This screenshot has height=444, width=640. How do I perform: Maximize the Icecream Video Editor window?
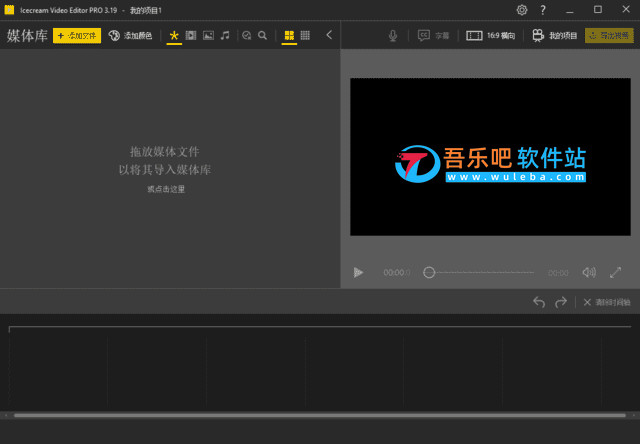click(598, 9)
